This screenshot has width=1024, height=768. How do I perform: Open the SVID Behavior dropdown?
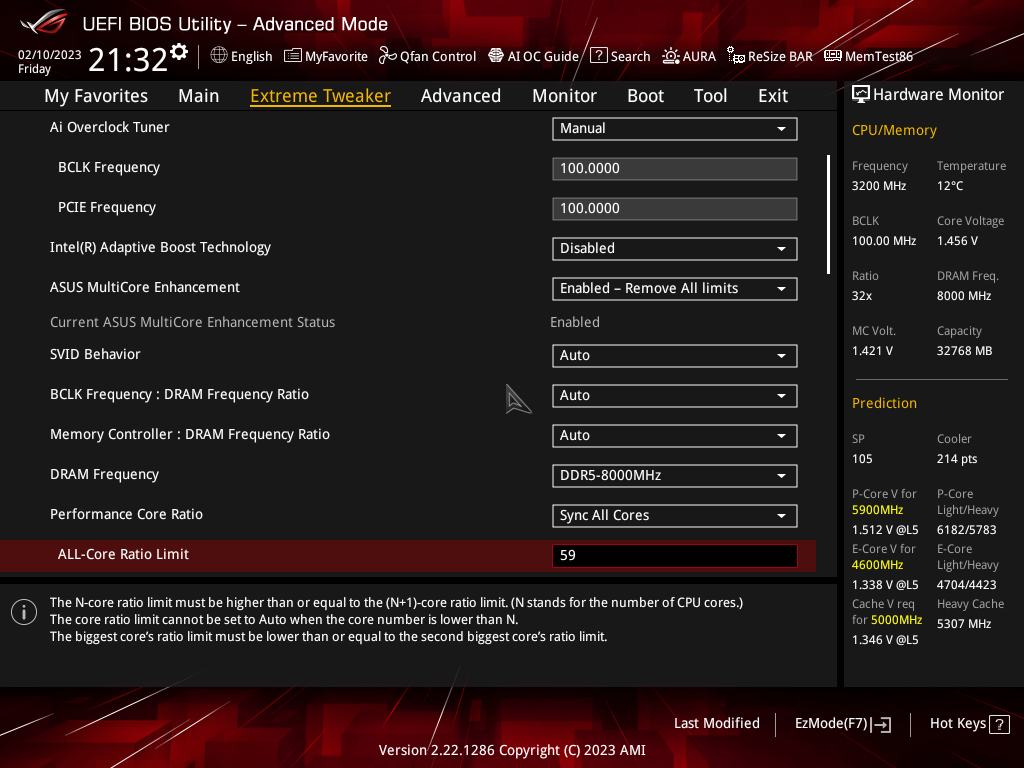pyautogui.click(x=674, y=356)
